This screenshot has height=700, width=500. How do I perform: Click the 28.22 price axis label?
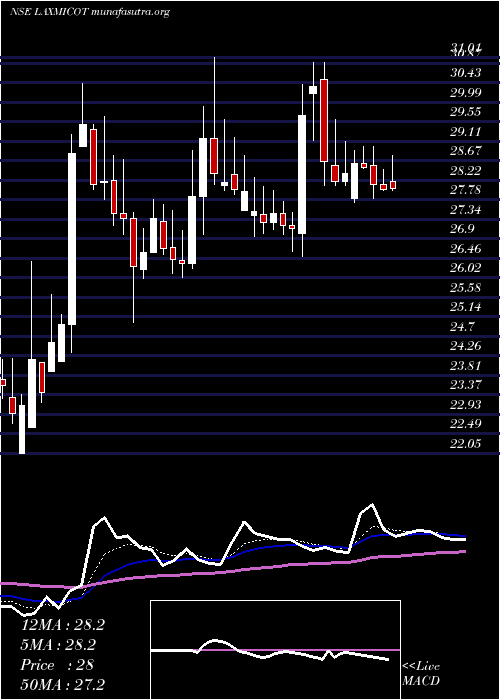point(467,171)
